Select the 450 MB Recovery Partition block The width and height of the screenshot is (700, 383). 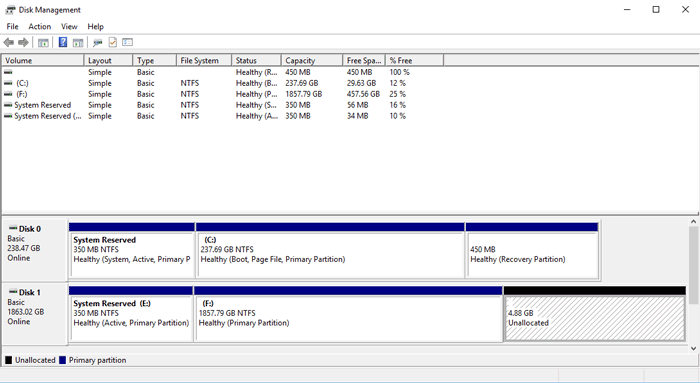(532, 255)
